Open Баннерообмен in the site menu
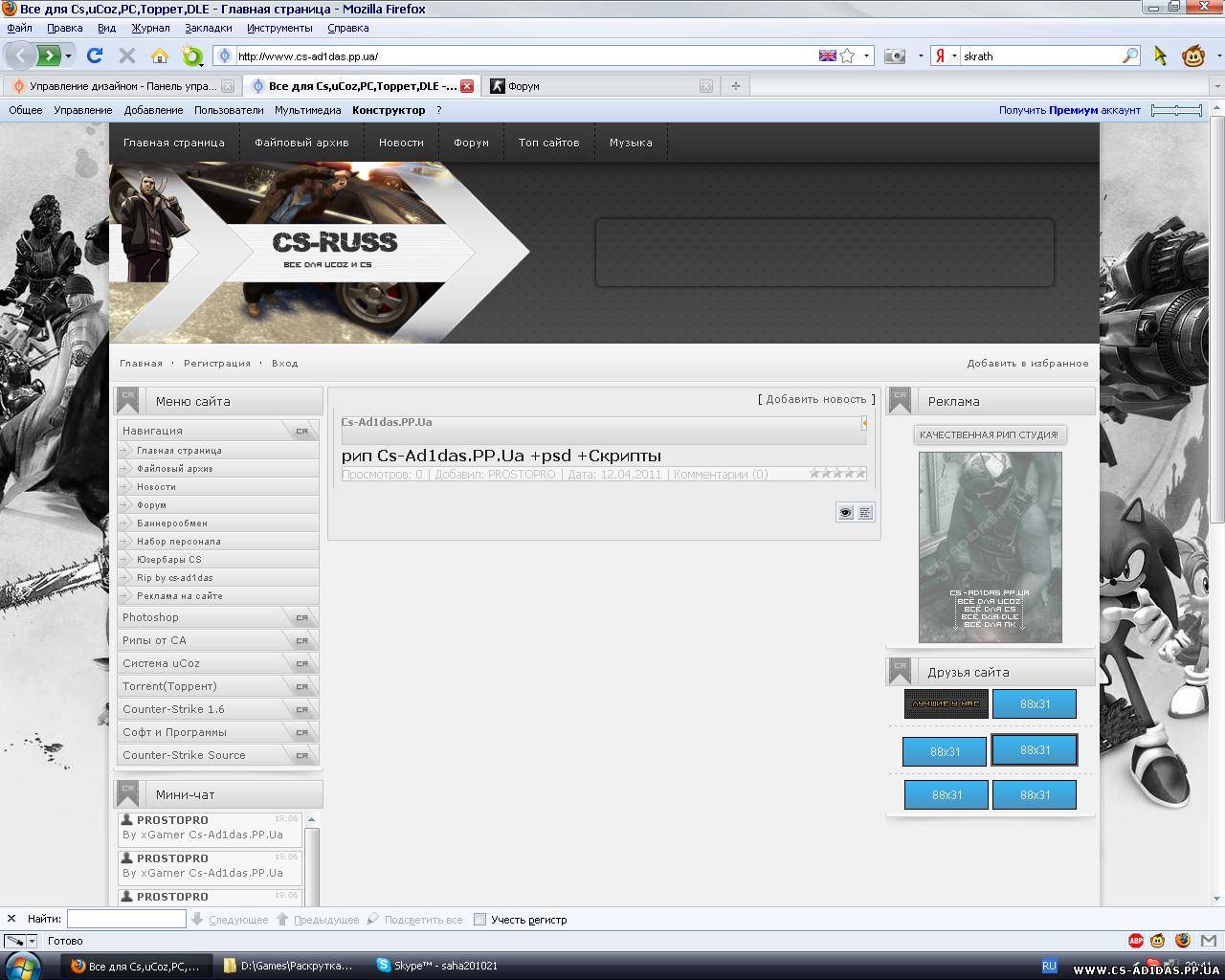The height and width of the screenshot is (980, 1225). 172,523
